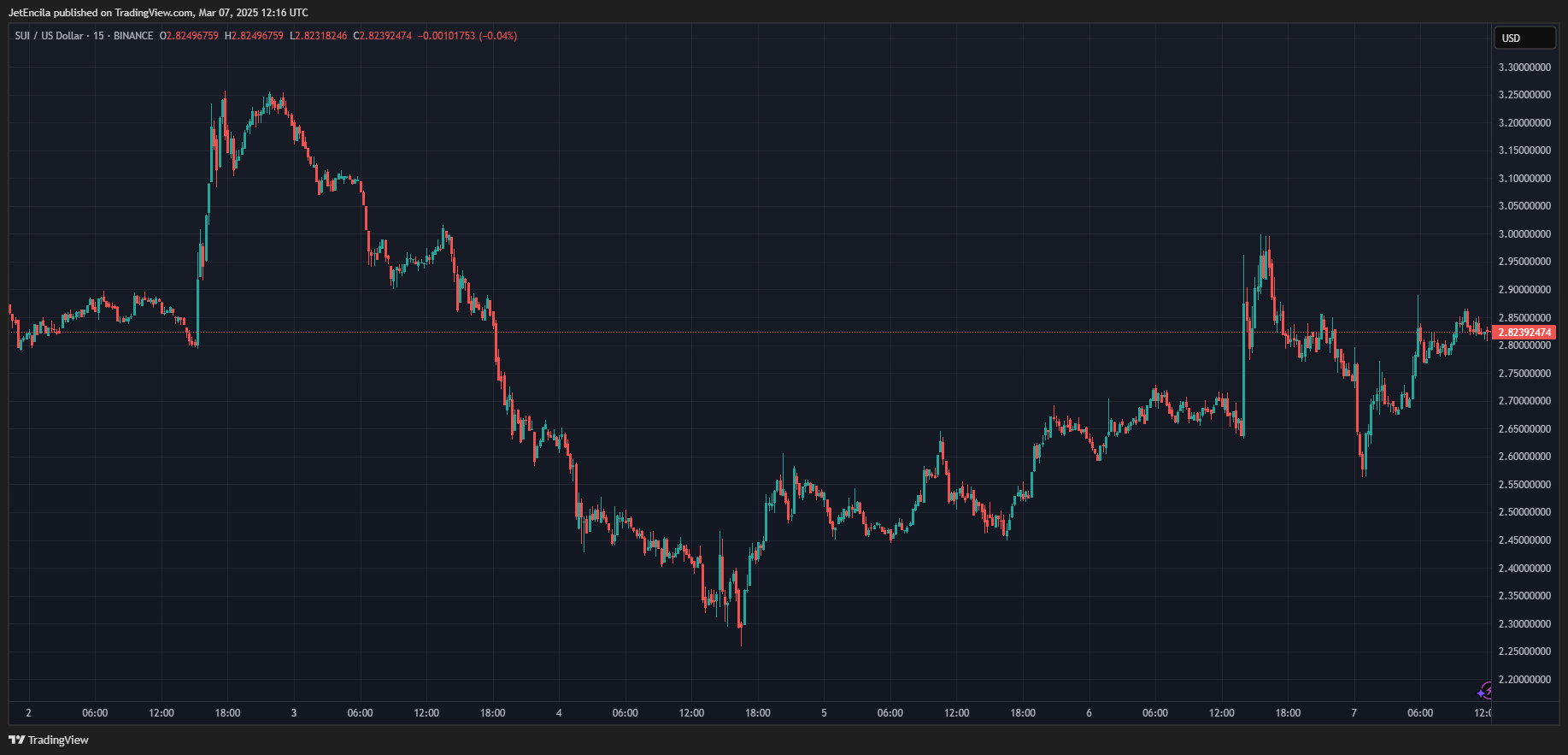Click the 2.85000000 price axis label
Screen dimensions: 1568x755
(x=1524, y=318)
